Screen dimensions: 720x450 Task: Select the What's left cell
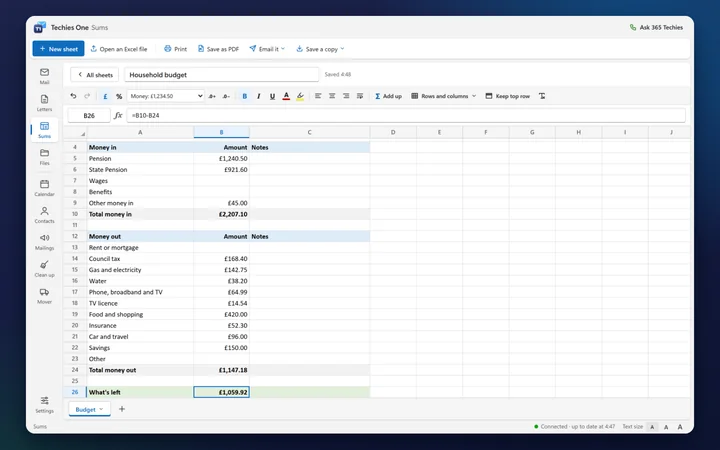[140, 392]
